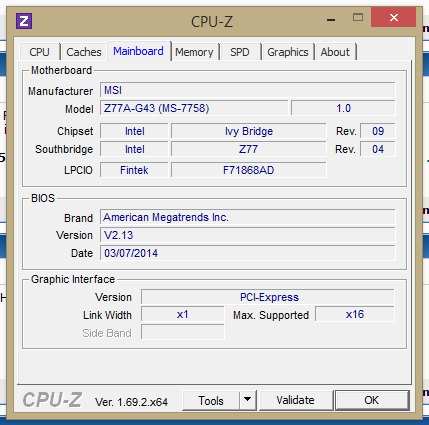Click the southbridge Rev. value 04
Viewport: 429px width, 425px height.
[x=378, y=149]
